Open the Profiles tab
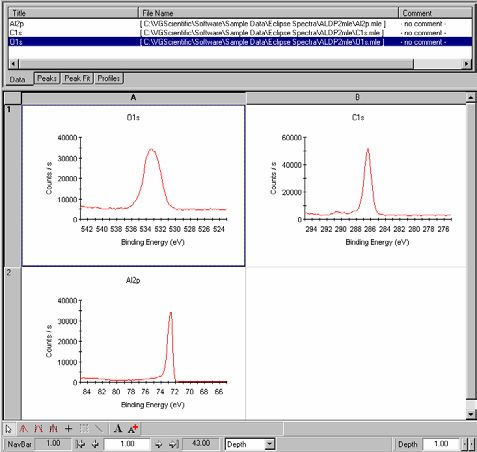Viewport: 477px width, 452px height. click(x=109, y=79)
